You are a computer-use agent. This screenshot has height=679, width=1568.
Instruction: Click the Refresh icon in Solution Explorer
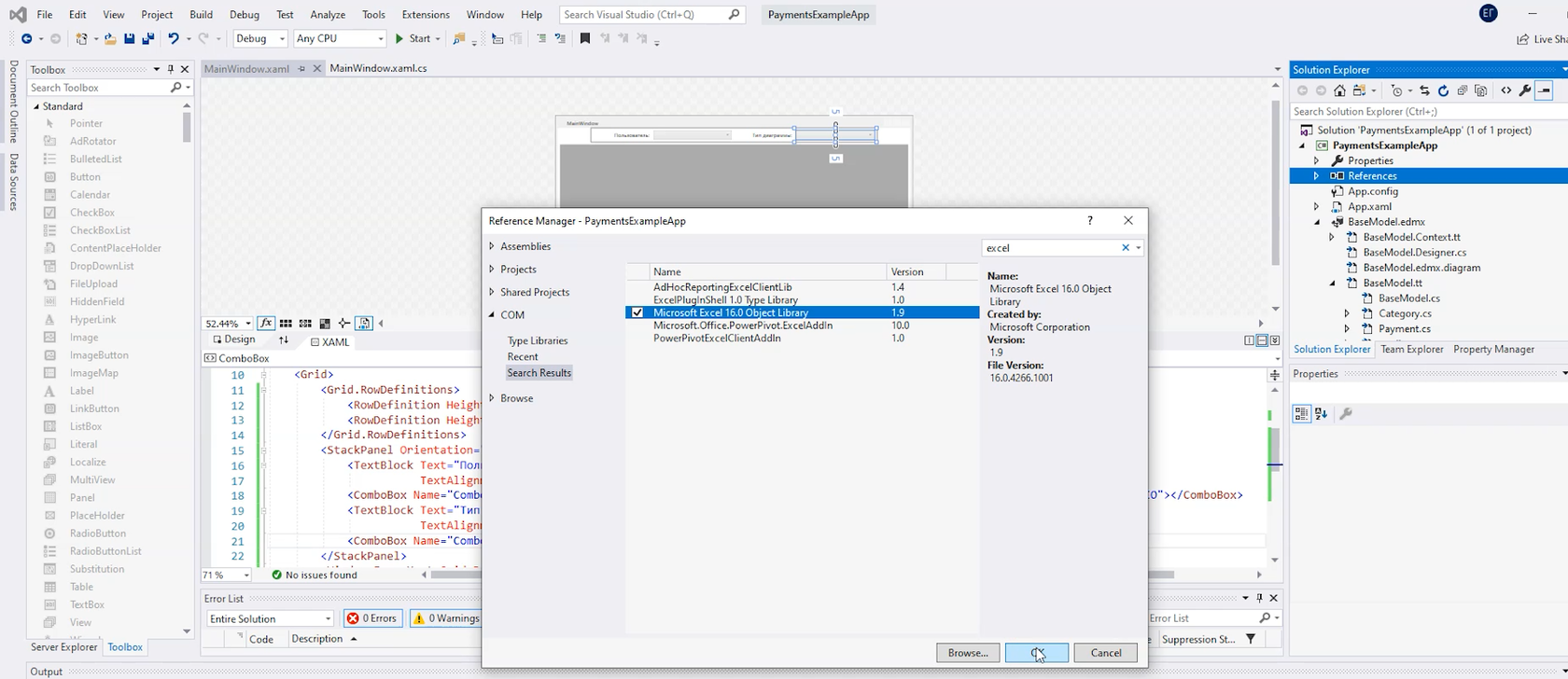(1443, 90)
